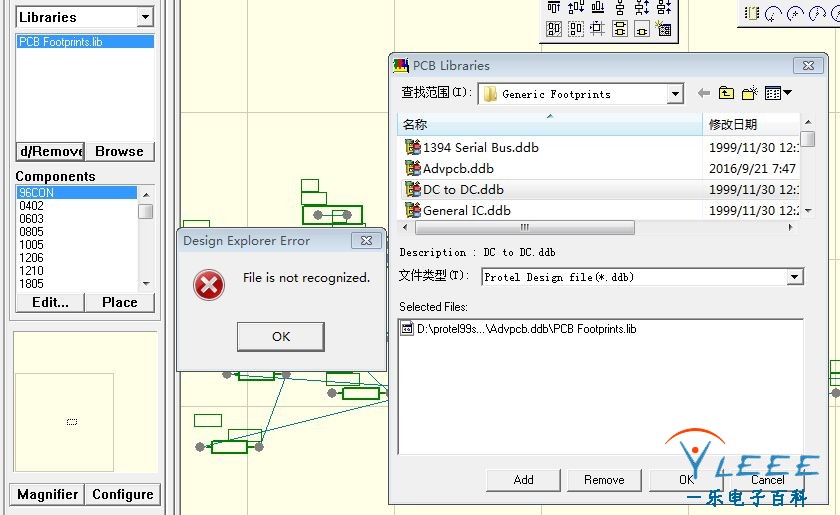The width and height of the screenshot is (840, 515).
Task: Click the arrange within room icon
Action: coord(554,29)
